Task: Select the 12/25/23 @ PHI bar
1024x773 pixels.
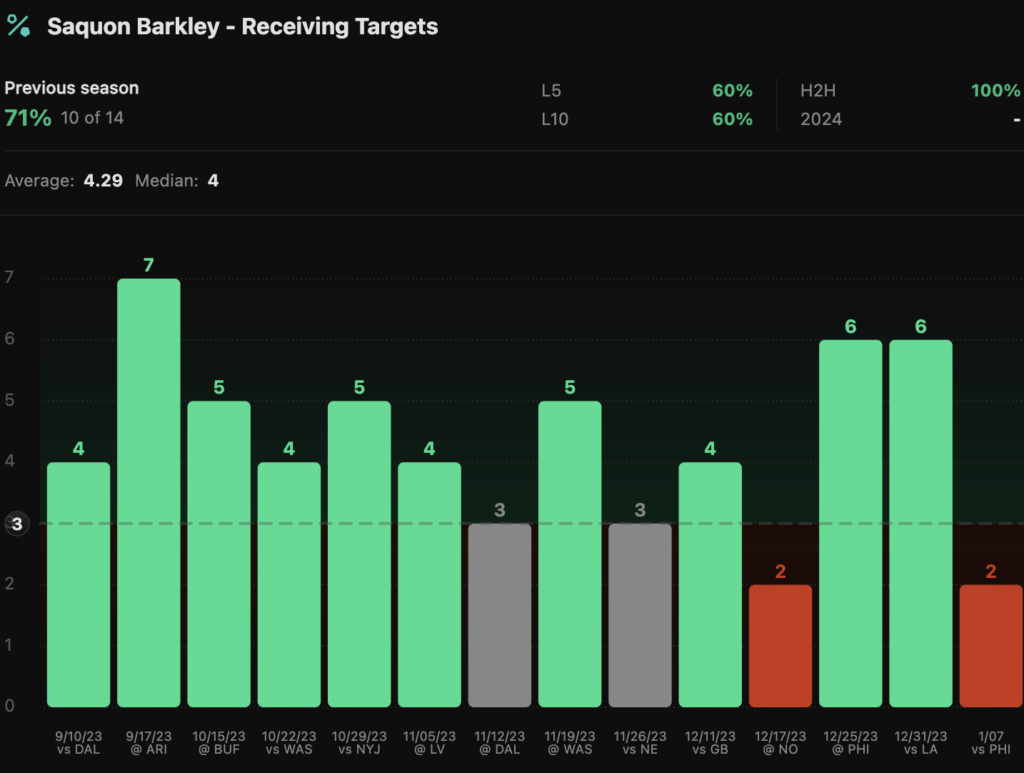Action: [x=851, y=523]
